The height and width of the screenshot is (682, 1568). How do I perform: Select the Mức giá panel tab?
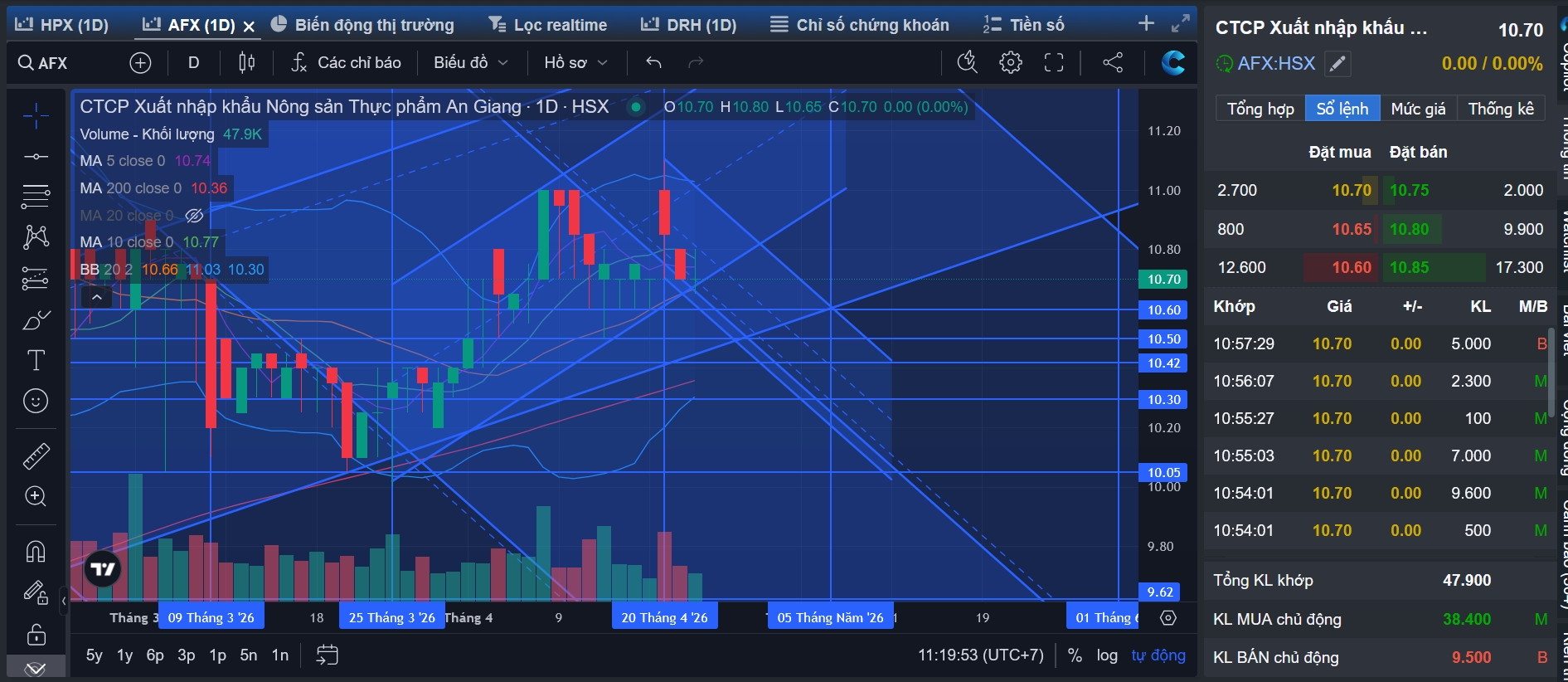tap(1418, 109)
